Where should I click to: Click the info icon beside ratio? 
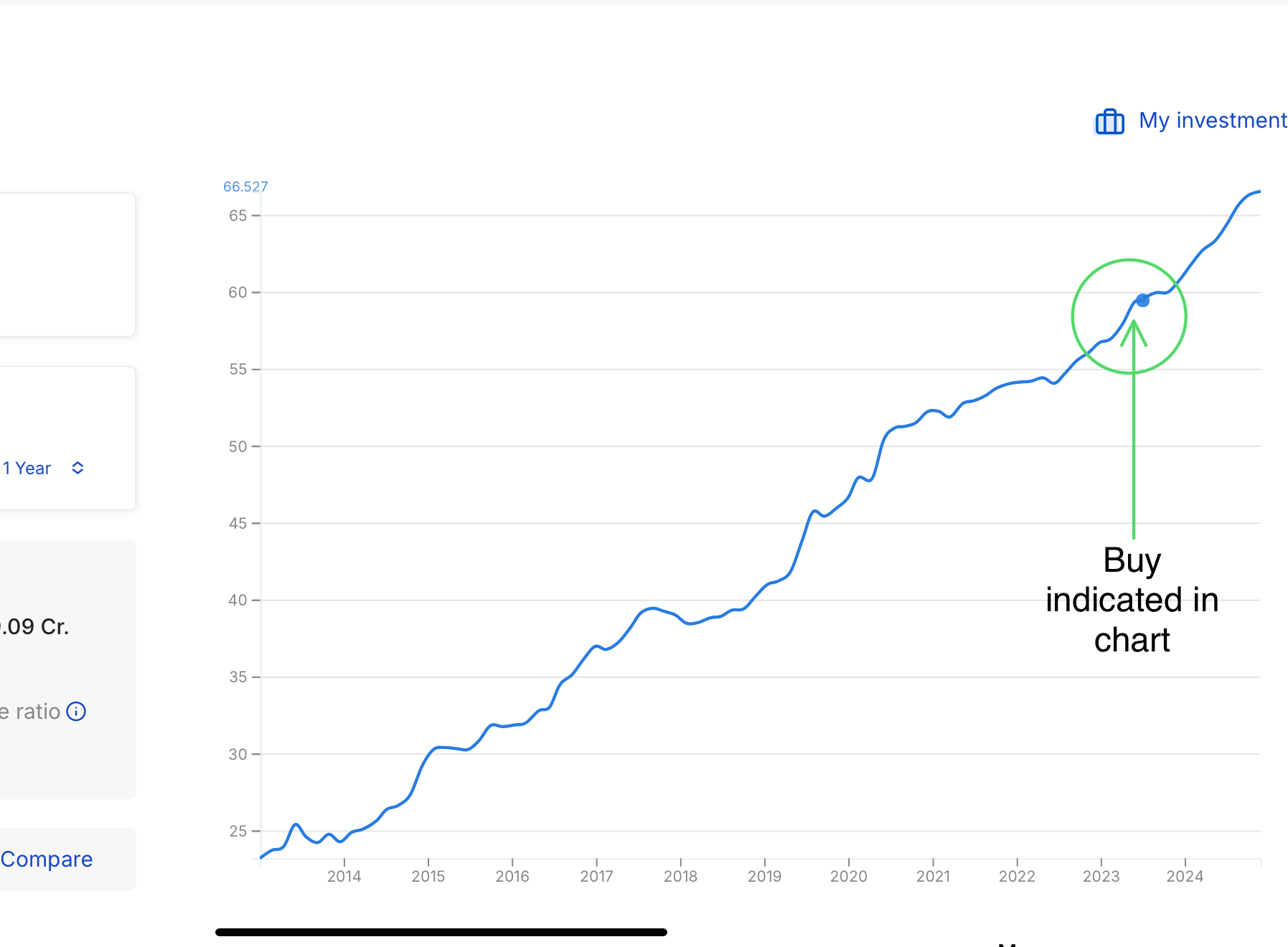[x=76, y=711]
